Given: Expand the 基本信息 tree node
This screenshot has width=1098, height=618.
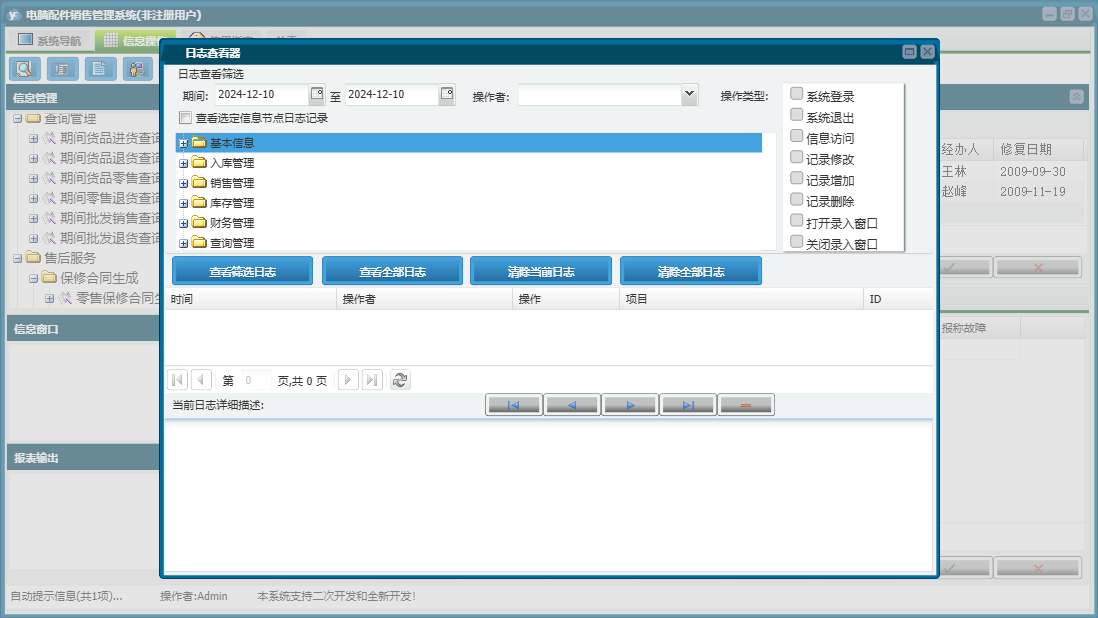Looking at the screenshot, I should [183, 143].
